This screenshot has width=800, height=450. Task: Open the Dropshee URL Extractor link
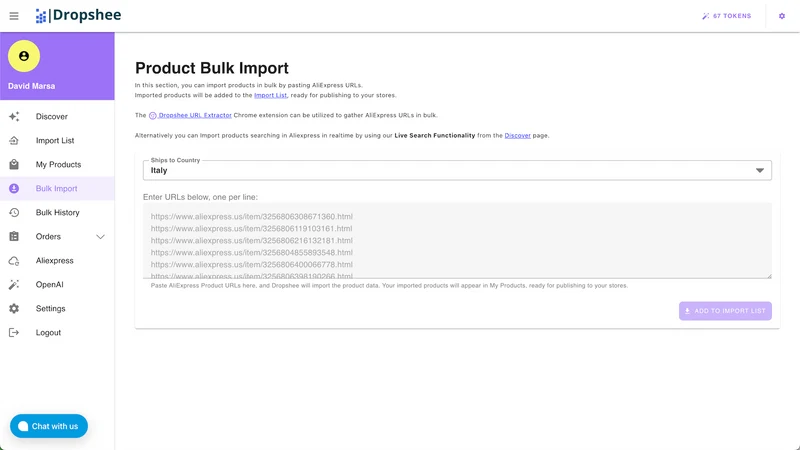194,115
